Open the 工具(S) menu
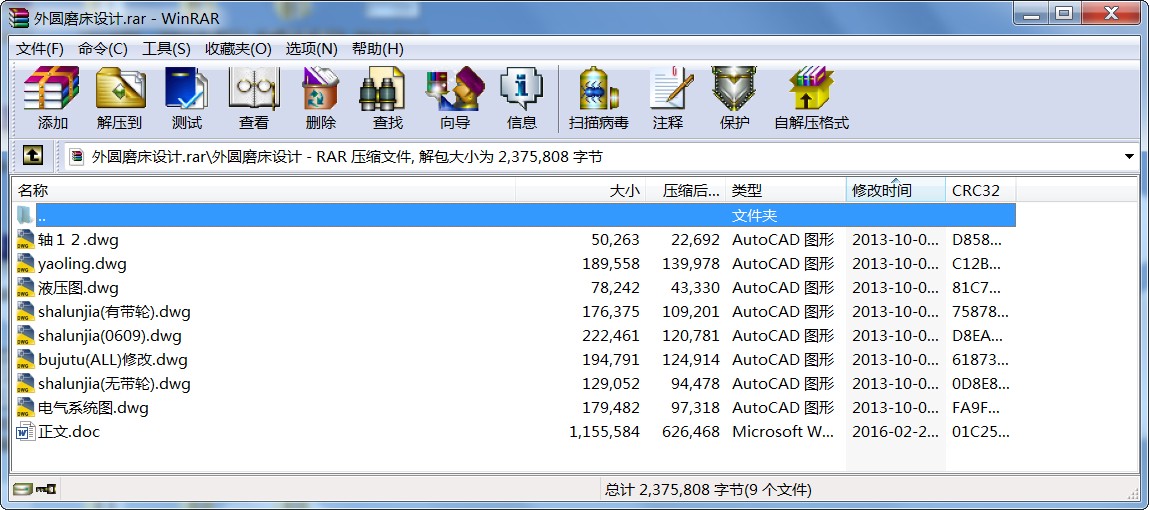The height and width of the screenshot is (510, 1149). [x=166, y=49]
